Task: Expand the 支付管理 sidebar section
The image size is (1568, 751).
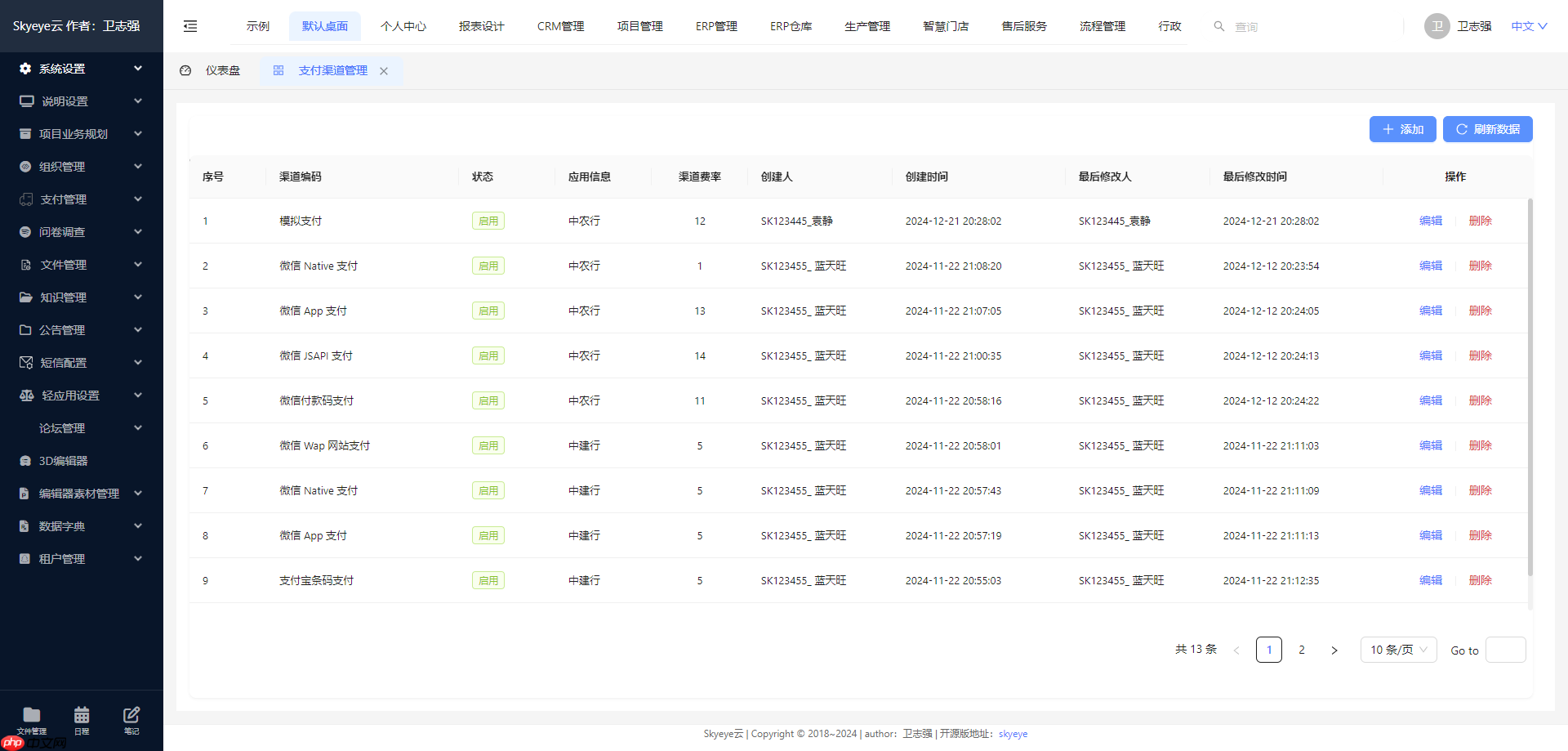Action: (x=63, y=199)
